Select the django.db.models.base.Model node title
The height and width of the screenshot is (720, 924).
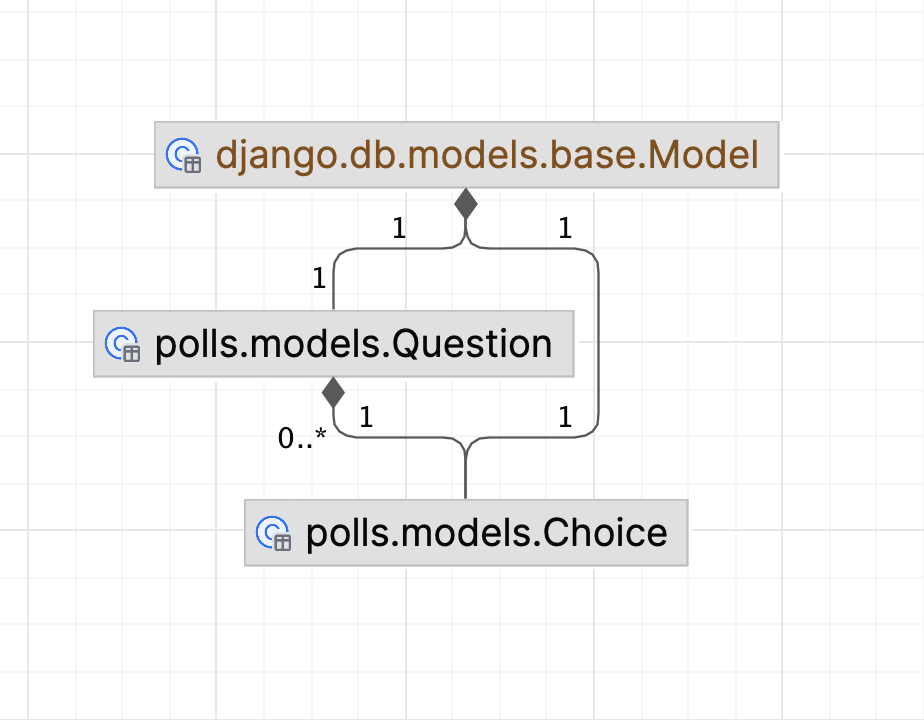tap(487, 155)
